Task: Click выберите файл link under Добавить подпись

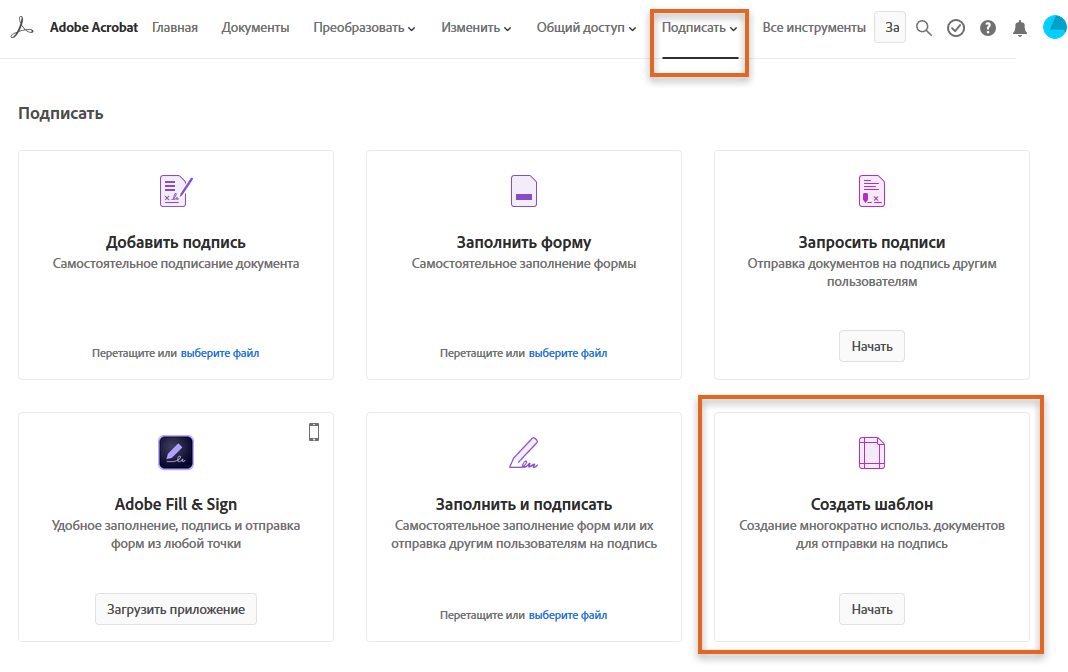Action: click(x=220, y=353)
